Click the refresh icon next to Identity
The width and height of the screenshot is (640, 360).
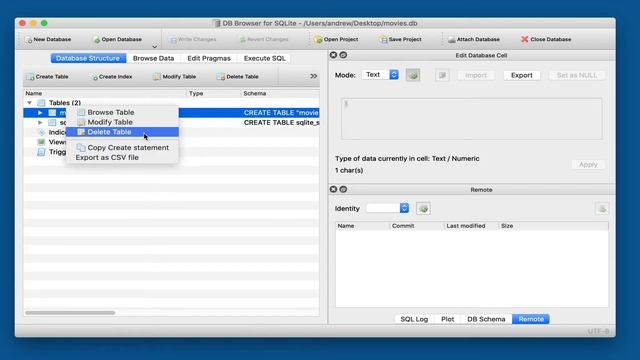(x=423, y=209)
